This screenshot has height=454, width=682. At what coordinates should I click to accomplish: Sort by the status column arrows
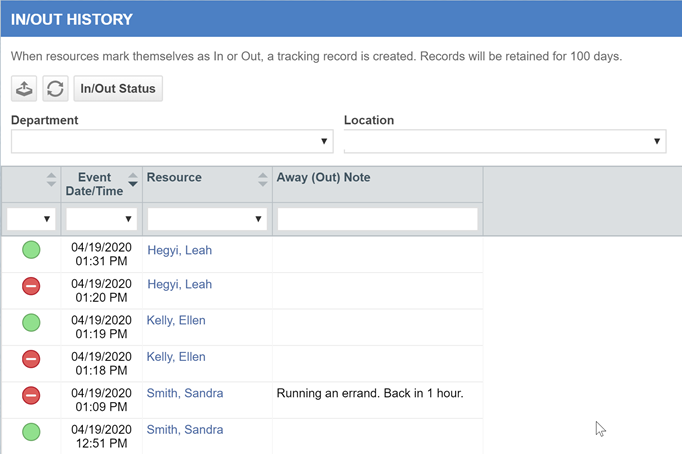[x=51, y=180]
